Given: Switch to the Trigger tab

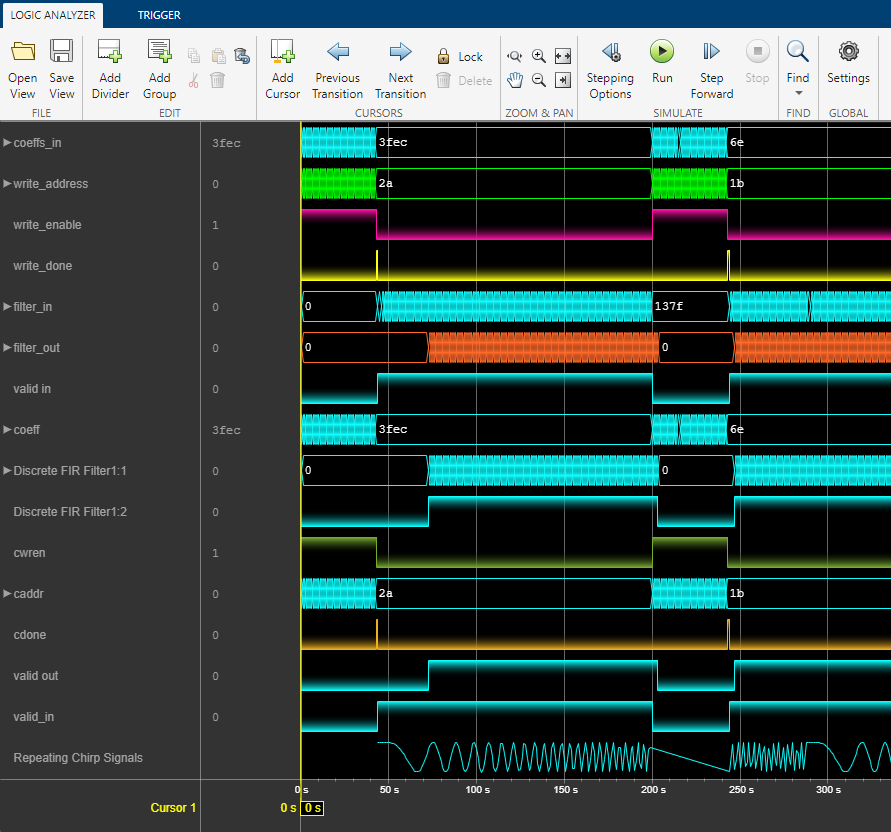Looking at the screenshot, I should coord(159,15).
